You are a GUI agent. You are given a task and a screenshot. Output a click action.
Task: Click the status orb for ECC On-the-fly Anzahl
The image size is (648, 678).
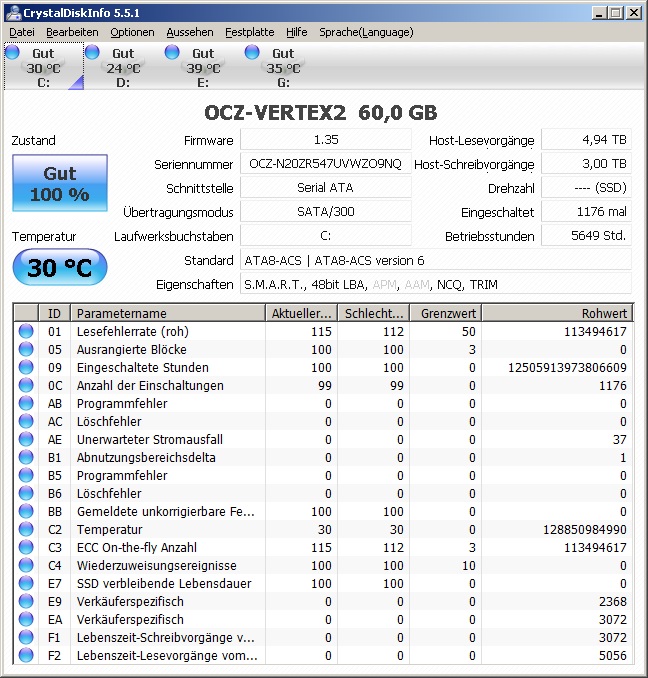pos(26,547)
